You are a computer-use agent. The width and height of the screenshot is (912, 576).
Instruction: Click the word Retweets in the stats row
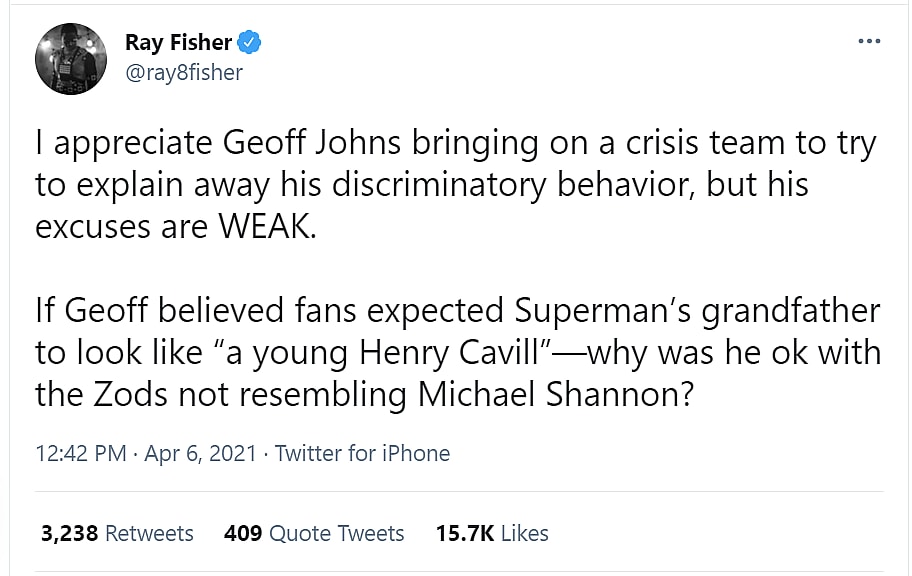point(149,533)
